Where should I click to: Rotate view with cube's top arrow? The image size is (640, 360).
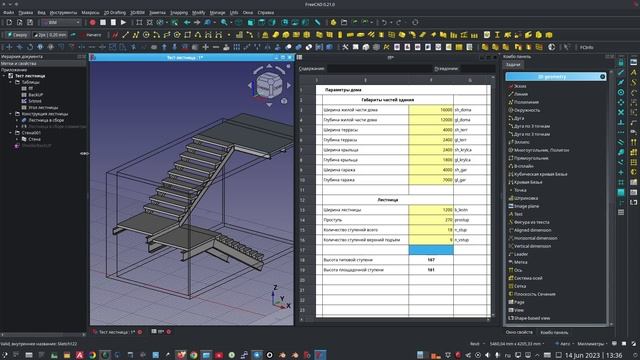tap(269, 66)
